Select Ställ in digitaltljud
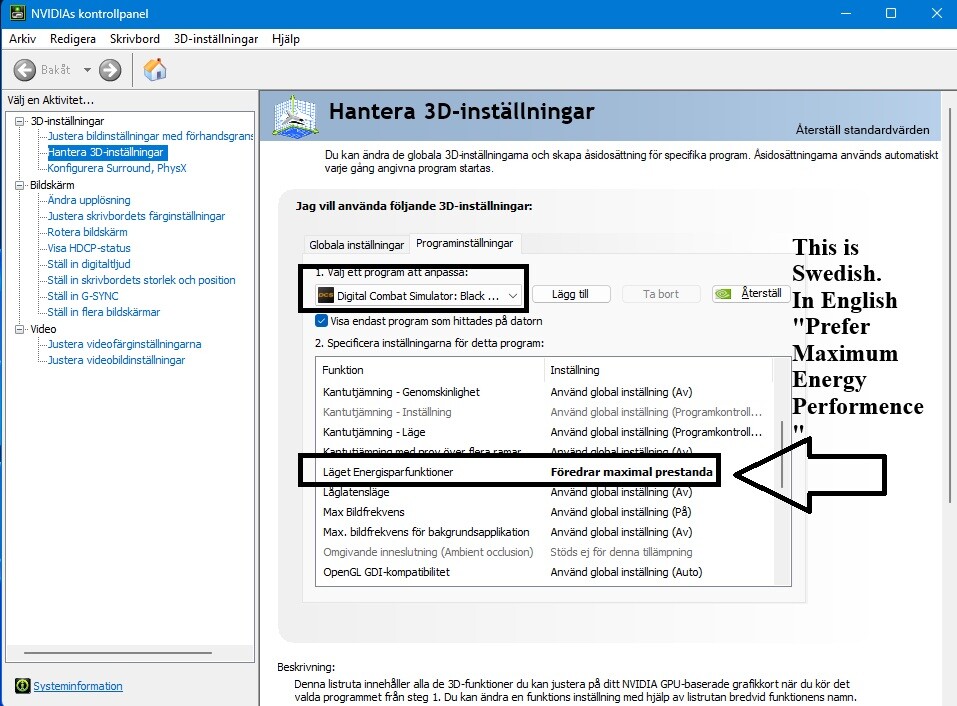Screen dimensions: 957x706 coord(88,264)
